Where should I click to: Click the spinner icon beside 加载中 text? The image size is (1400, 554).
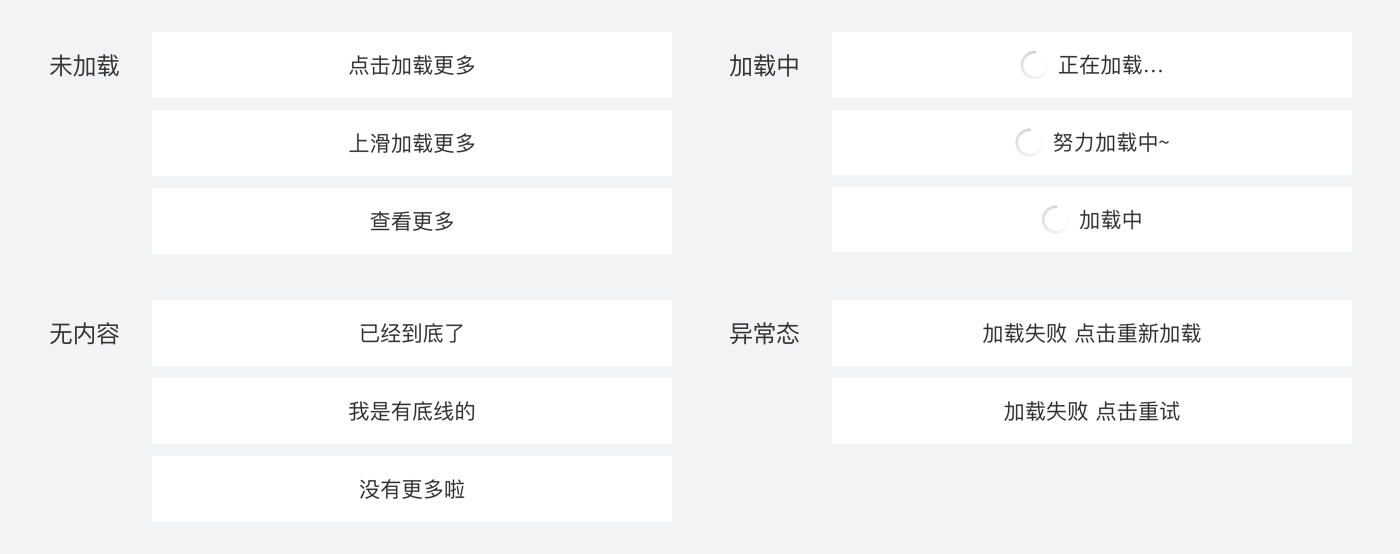[1055, 220]
